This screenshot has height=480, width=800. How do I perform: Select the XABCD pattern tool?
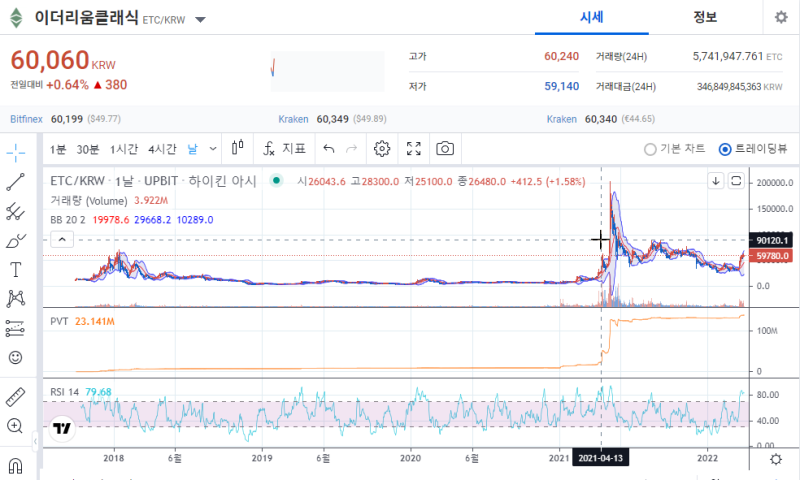point(15,298)
